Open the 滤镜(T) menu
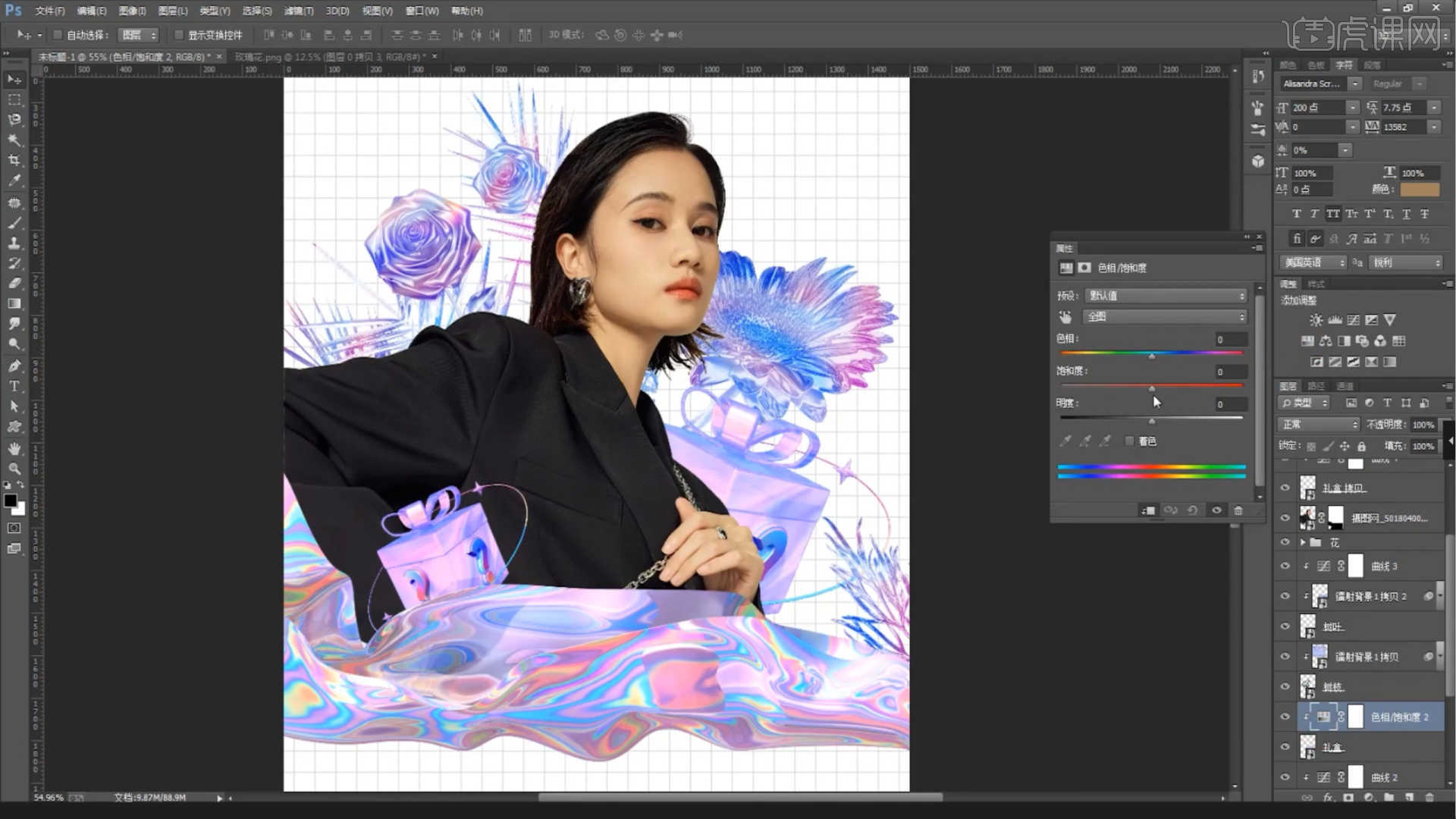 (x=299, y=11)
